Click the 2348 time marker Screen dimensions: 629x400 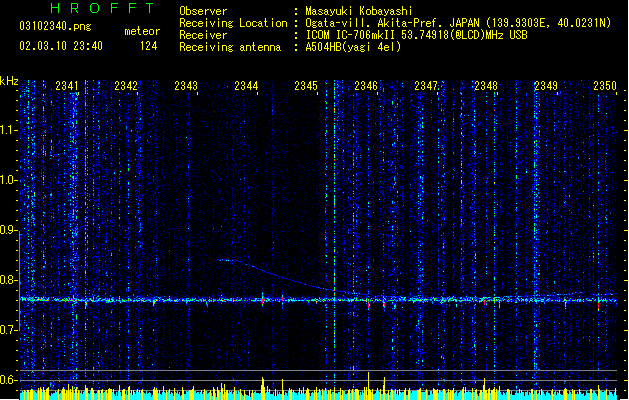click(x=486, y=86)
